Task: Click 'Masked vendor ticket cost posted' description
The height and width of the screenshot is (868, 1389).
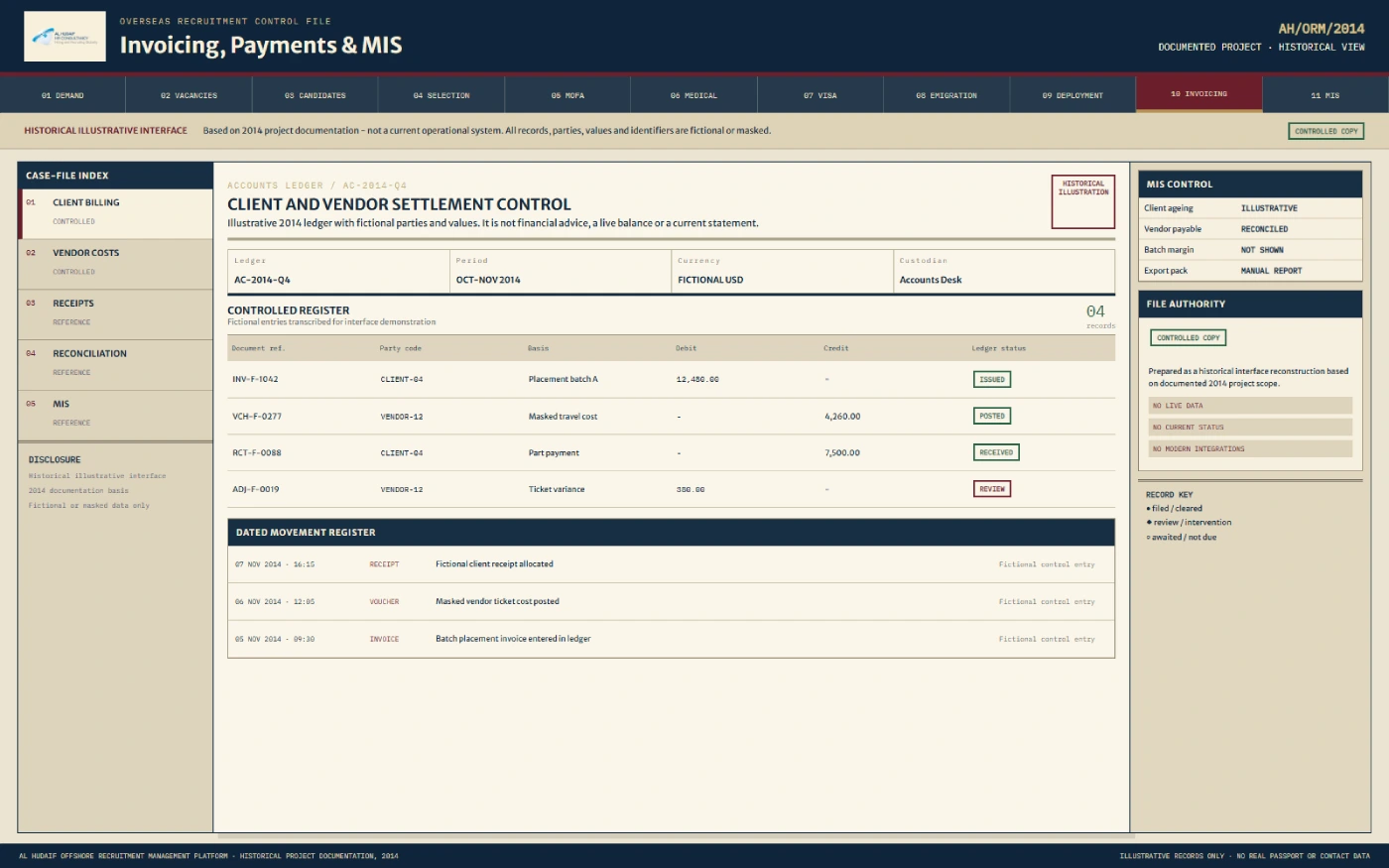Action: [497, 601]
